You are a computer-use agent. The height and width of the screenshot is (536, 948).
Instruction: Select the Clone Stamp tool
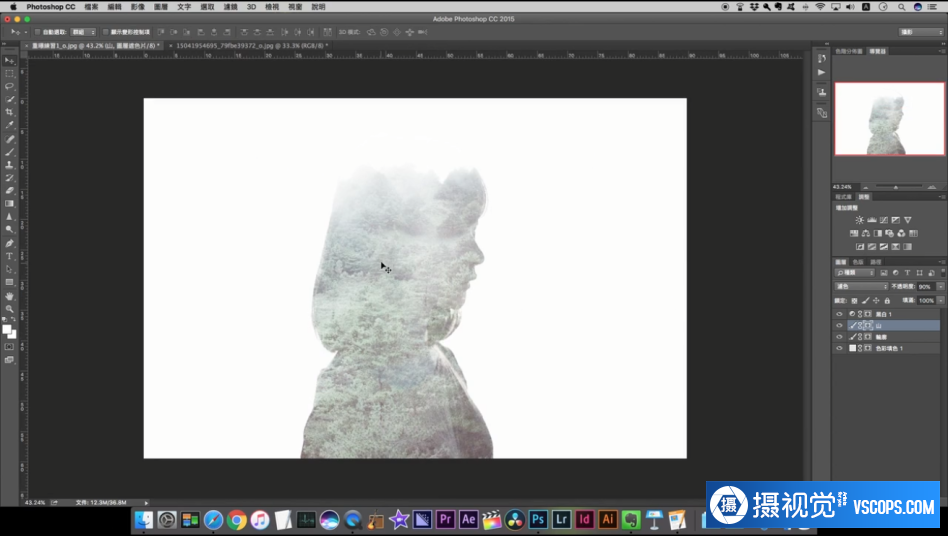point(9,164)
